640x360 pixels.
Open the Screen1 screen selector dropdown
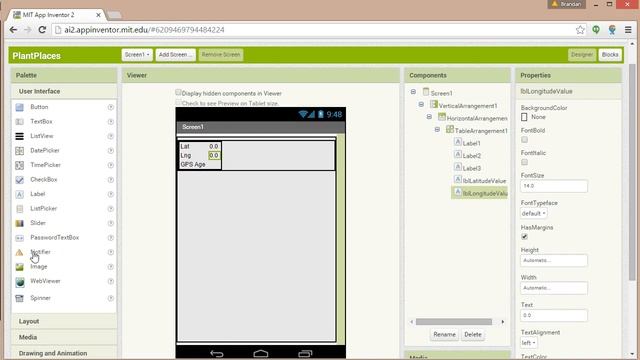(137, 55)
